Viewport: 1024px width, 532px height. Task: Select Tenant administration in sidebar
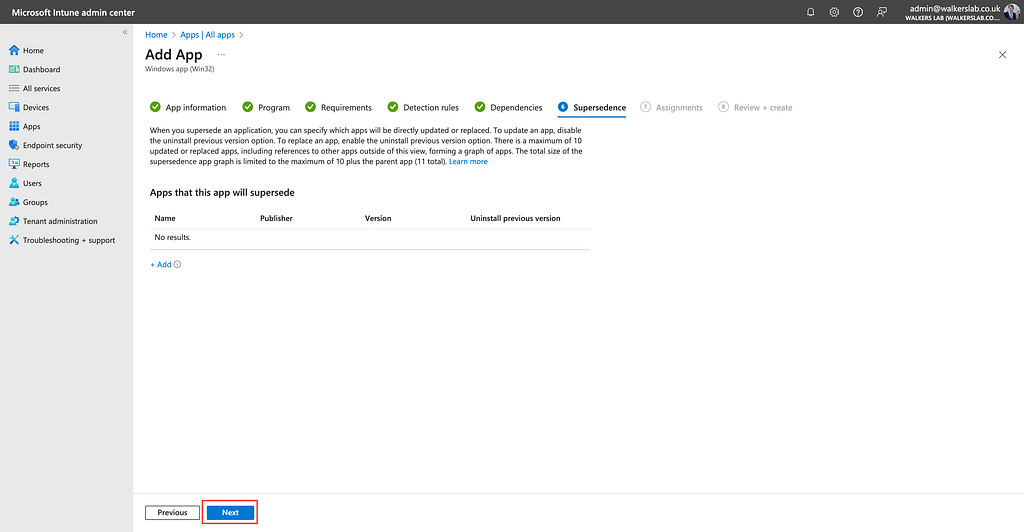point(60,221)
